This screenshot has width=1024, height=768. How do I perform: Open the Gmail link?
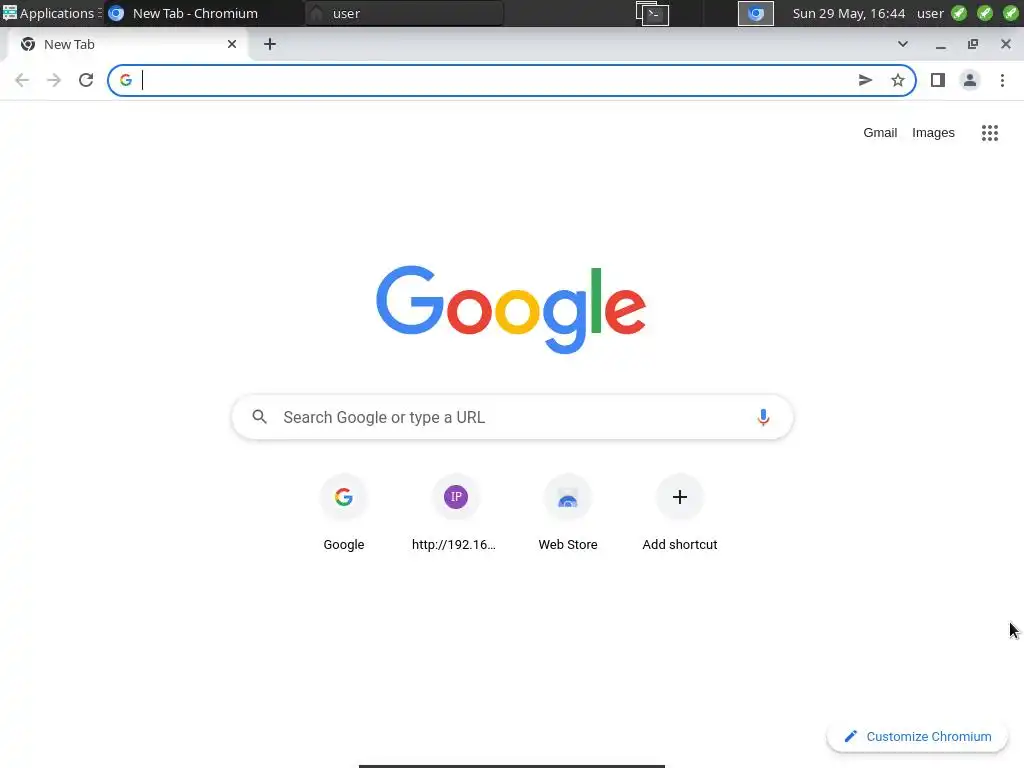pos(880,133)
